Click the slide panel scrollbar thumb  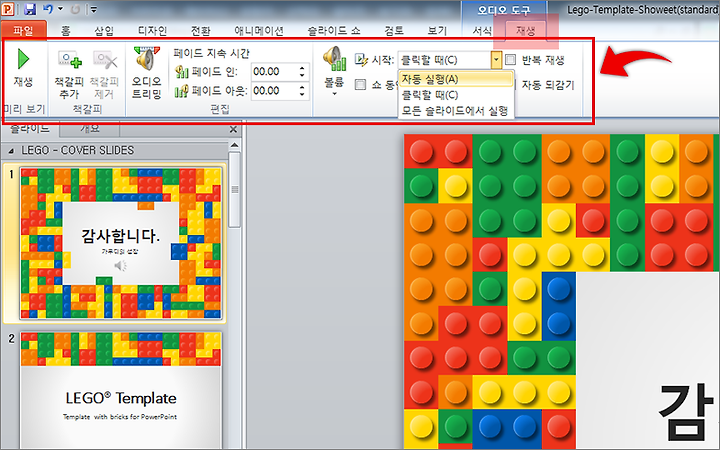pyautogui.click(x=235, y=190)
